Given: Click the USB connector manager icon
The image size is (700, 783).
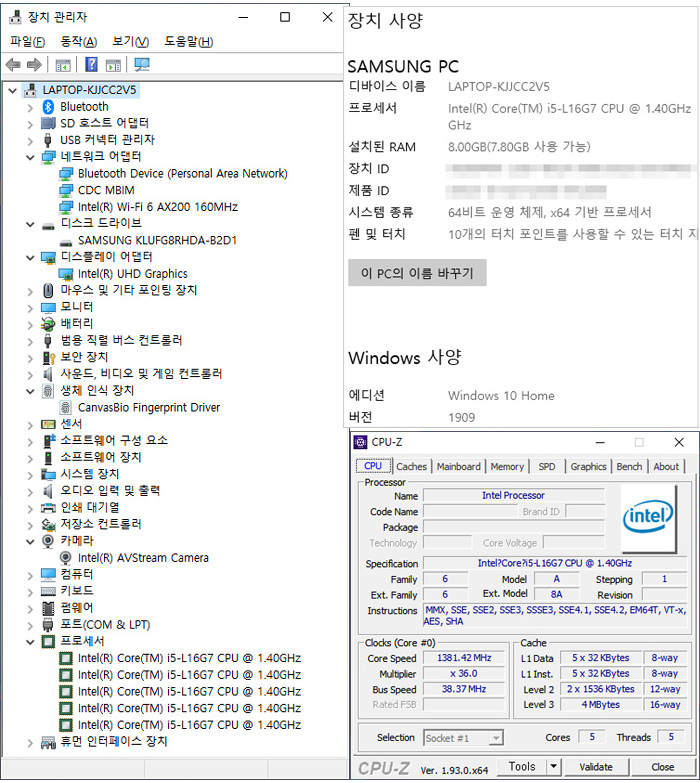Looking at the screenshot, I should [48, 140].
